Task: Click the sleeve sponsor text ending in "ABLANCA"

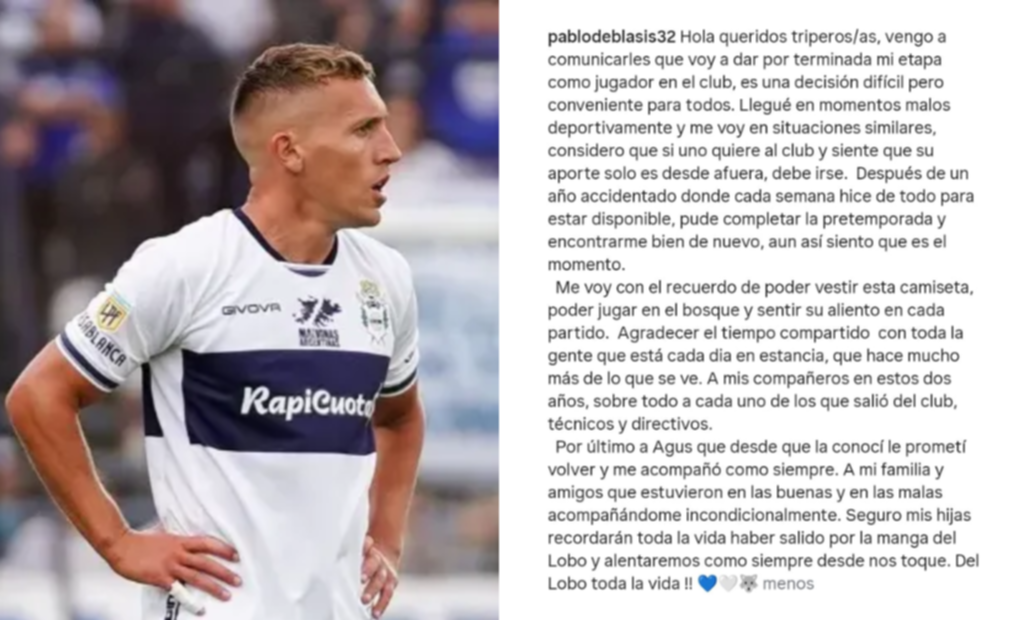Action: point(103,340)
